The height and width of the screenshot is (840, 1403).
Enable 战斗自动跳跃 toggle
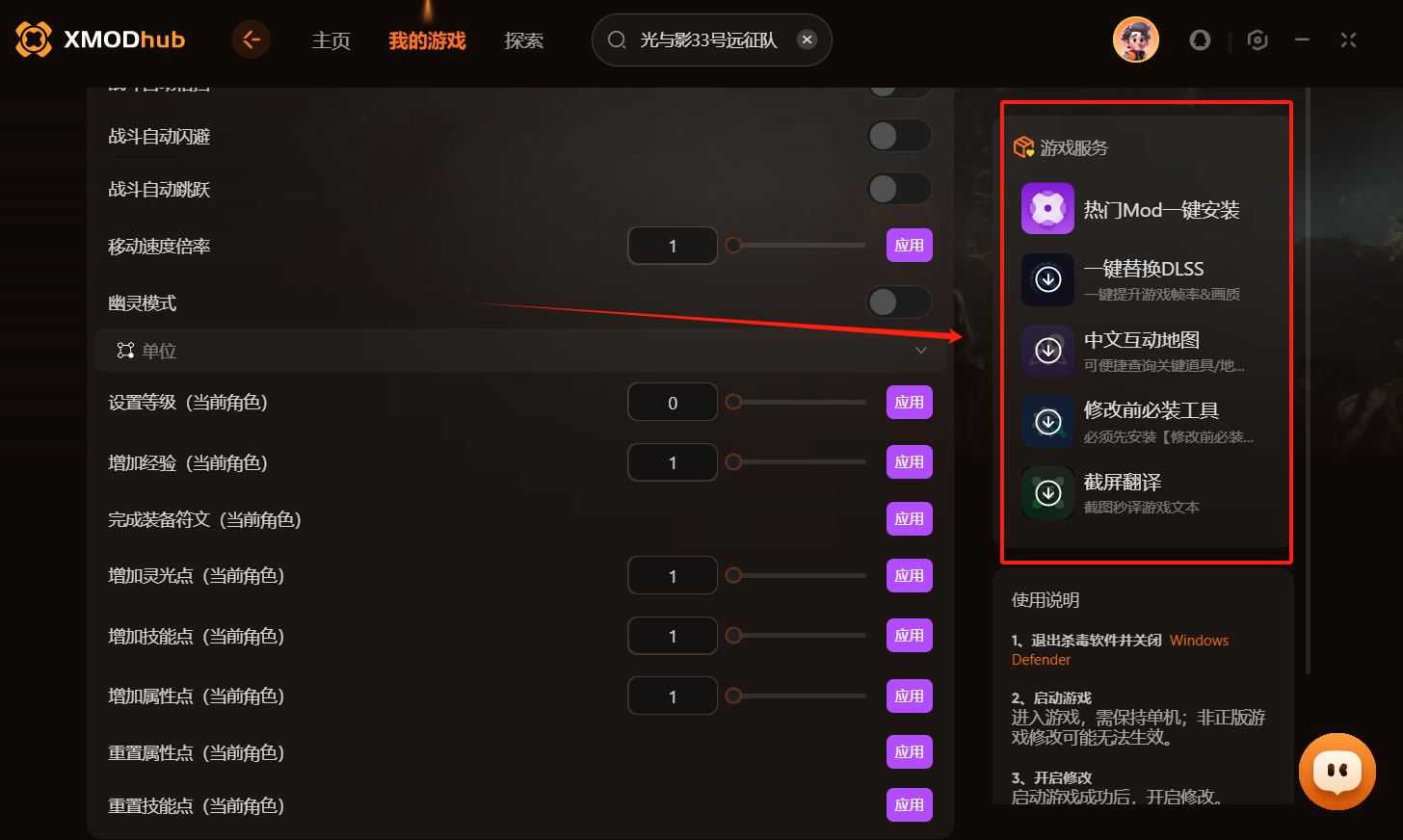pyautogui.click(x=899, y=188)
